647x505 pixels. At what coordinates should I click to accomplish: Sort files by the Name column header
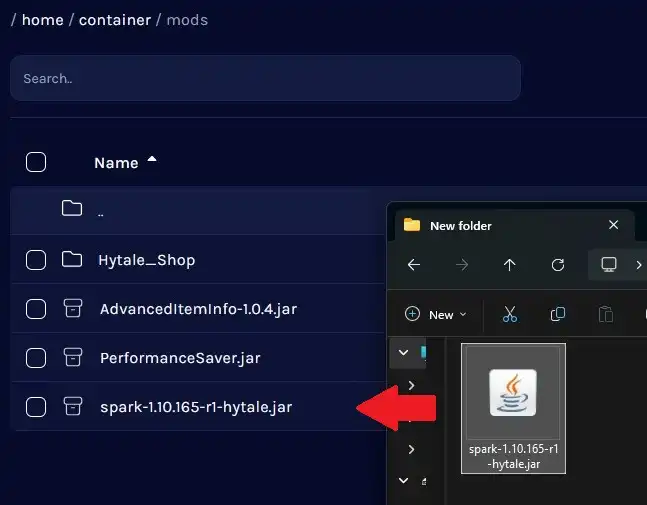(x=116, y=163)
